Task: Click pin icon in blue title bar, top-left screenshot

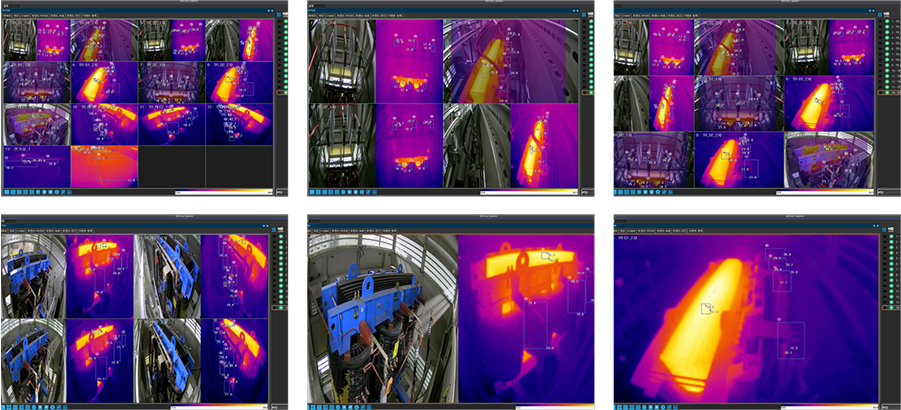Action: 269,10
